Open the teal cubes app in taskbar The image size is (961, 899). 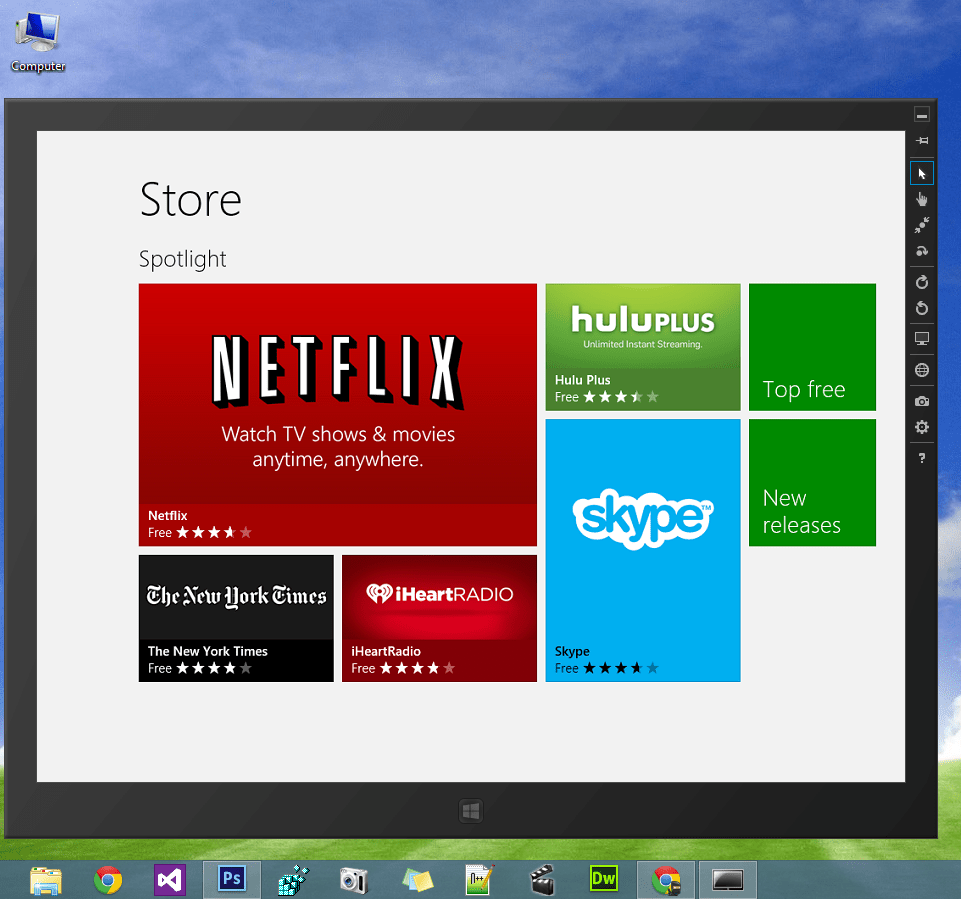click(294, 880)
